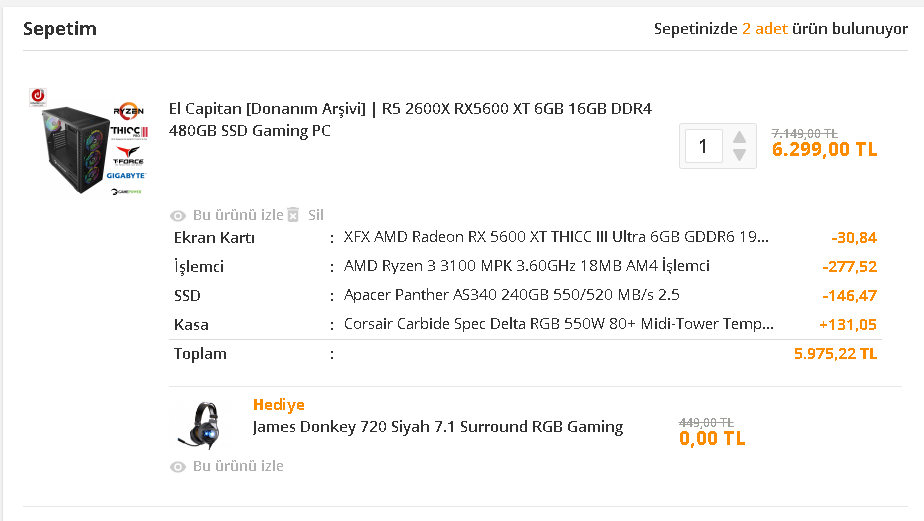The height and width of the screenshot is (521, 924).
Task: Click 'Bu ürünü izle' for the gaming PC
Action: [x=238, y=215]
